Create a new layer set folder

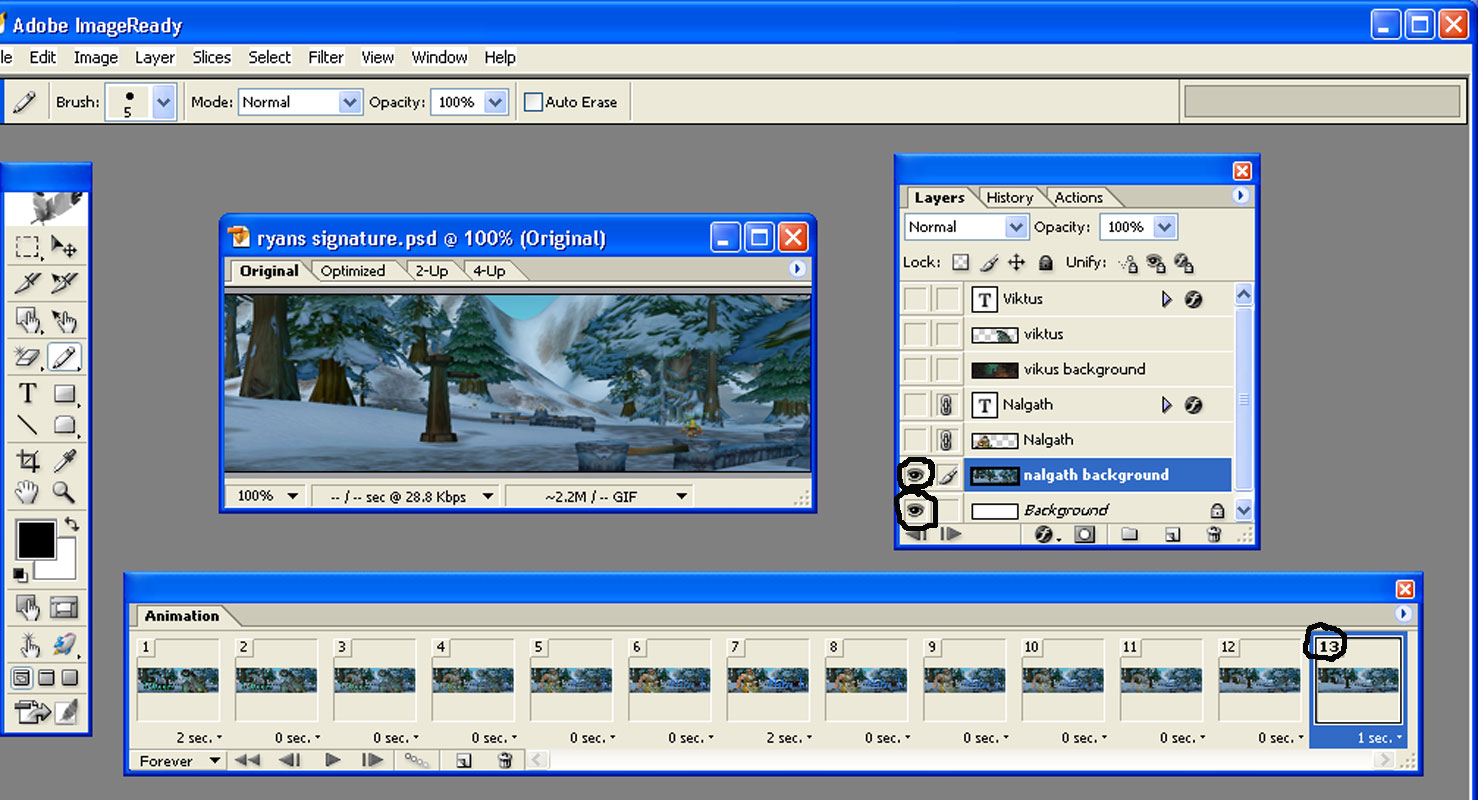click(x=1130, y=535)
